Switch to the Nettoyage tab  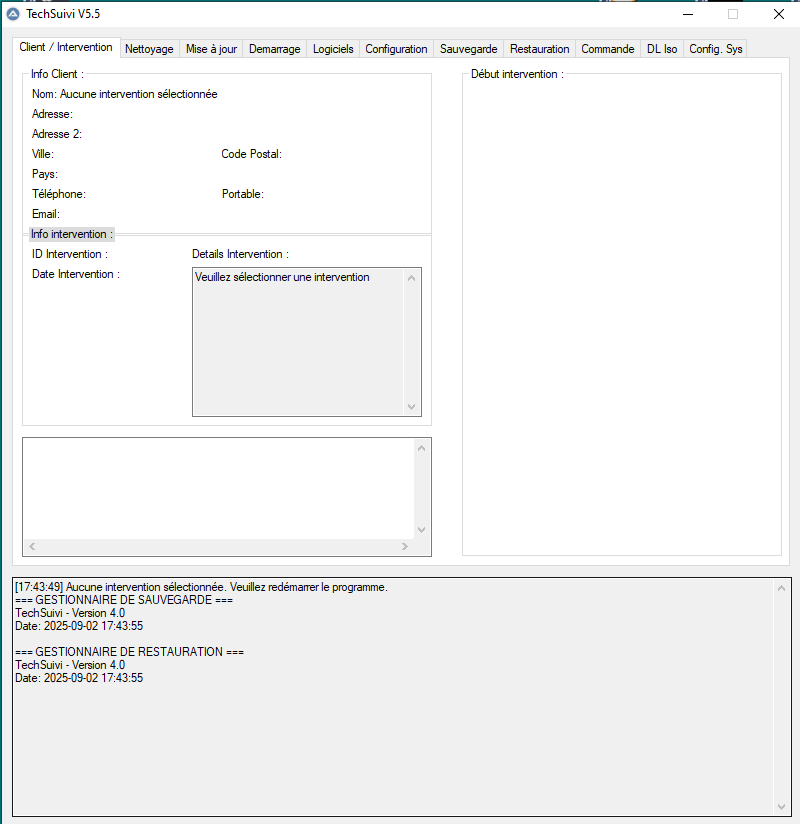(148, 48)
